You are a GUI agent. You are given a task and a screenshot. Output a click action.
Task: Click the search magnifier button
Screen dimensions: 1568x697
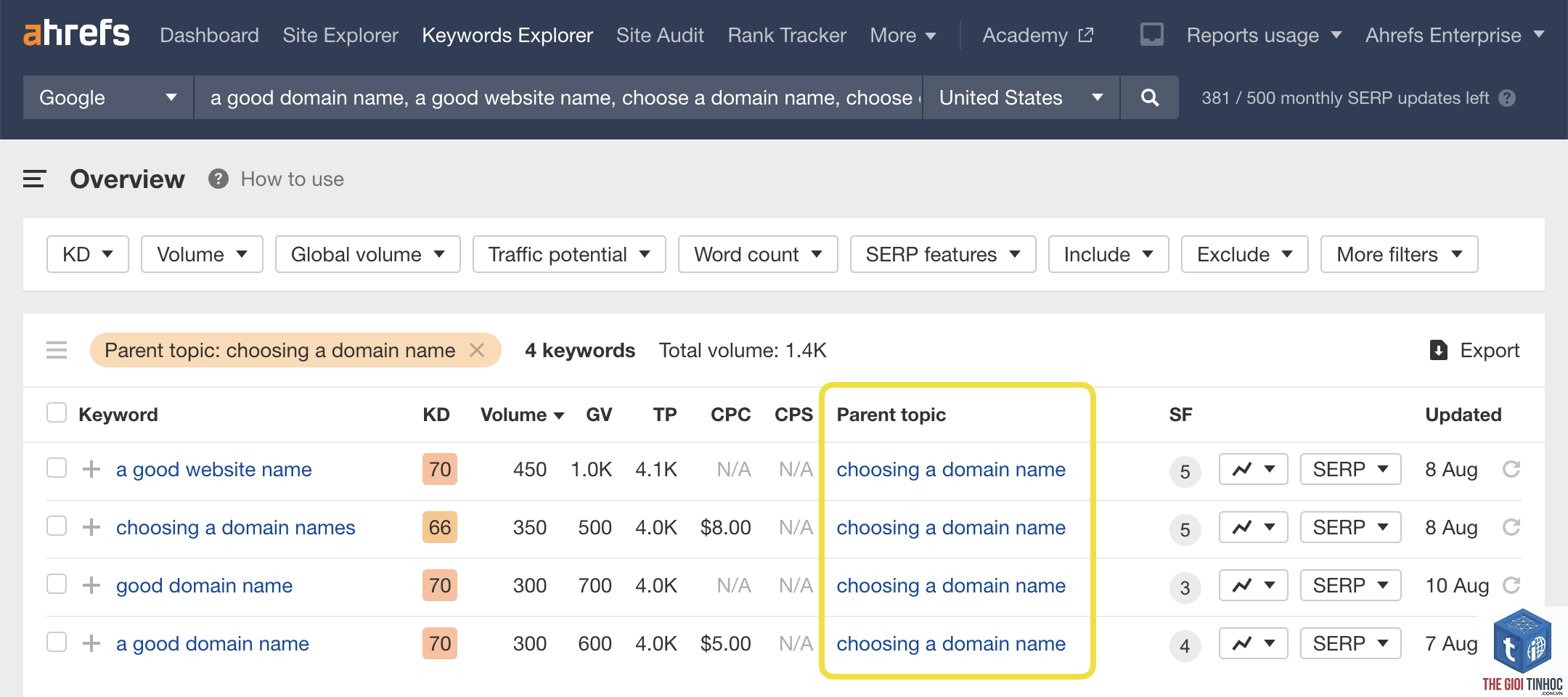point(1149,97)
